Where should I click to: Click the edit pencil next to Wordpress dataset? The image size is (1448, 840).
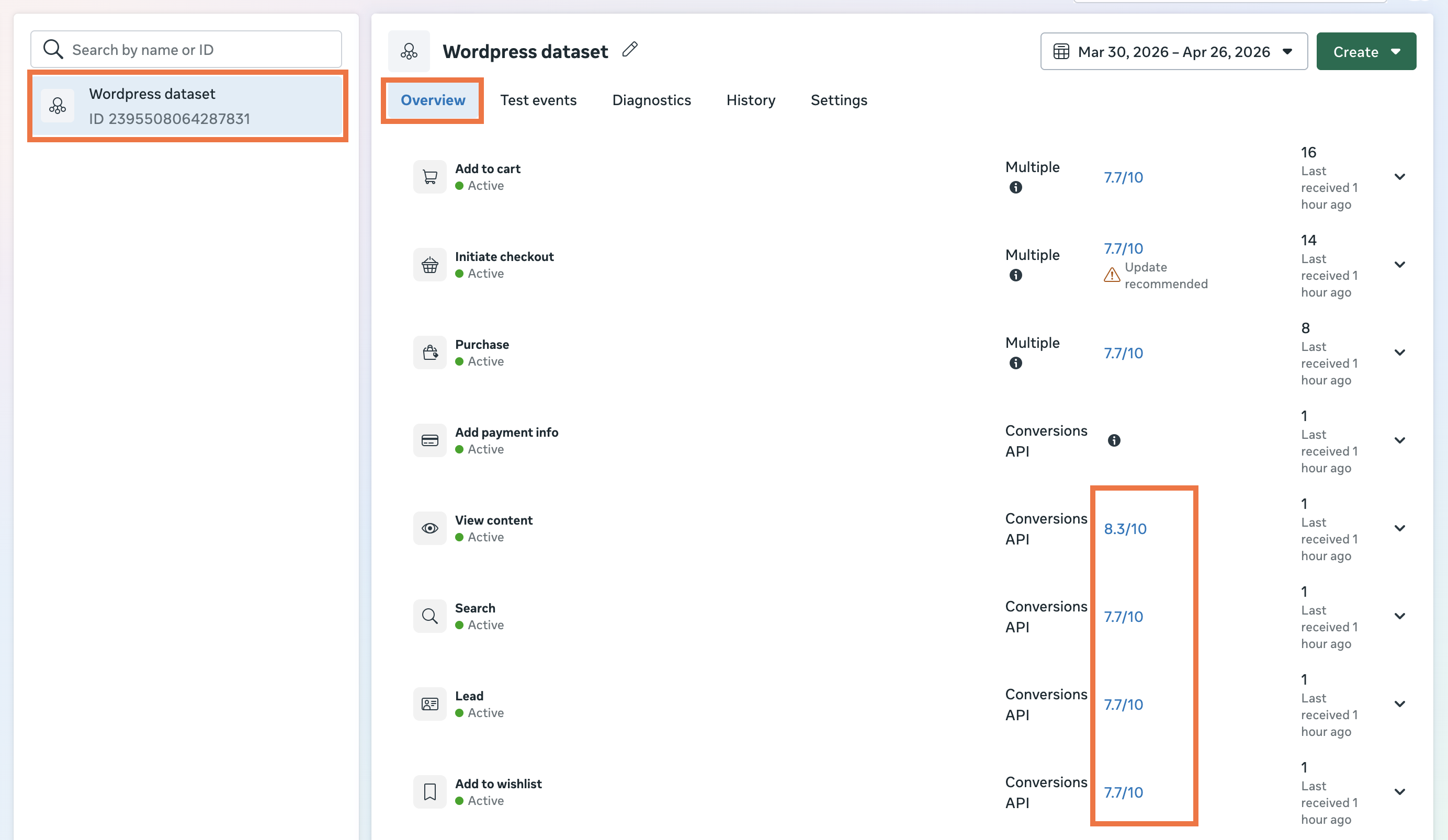tap(630, 49)
